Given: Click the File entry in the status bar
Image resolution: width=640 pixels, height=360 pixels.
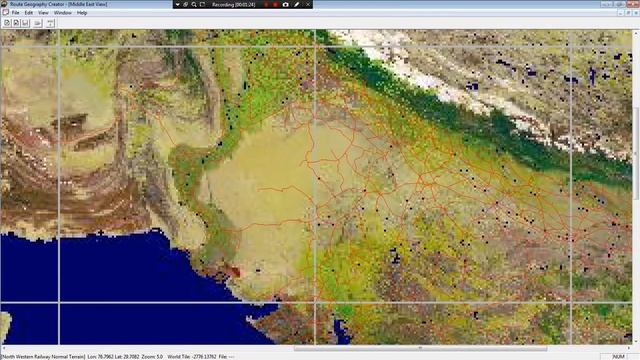Looking at the screenshot, I should pyautogui.click(x=226, y=357).
